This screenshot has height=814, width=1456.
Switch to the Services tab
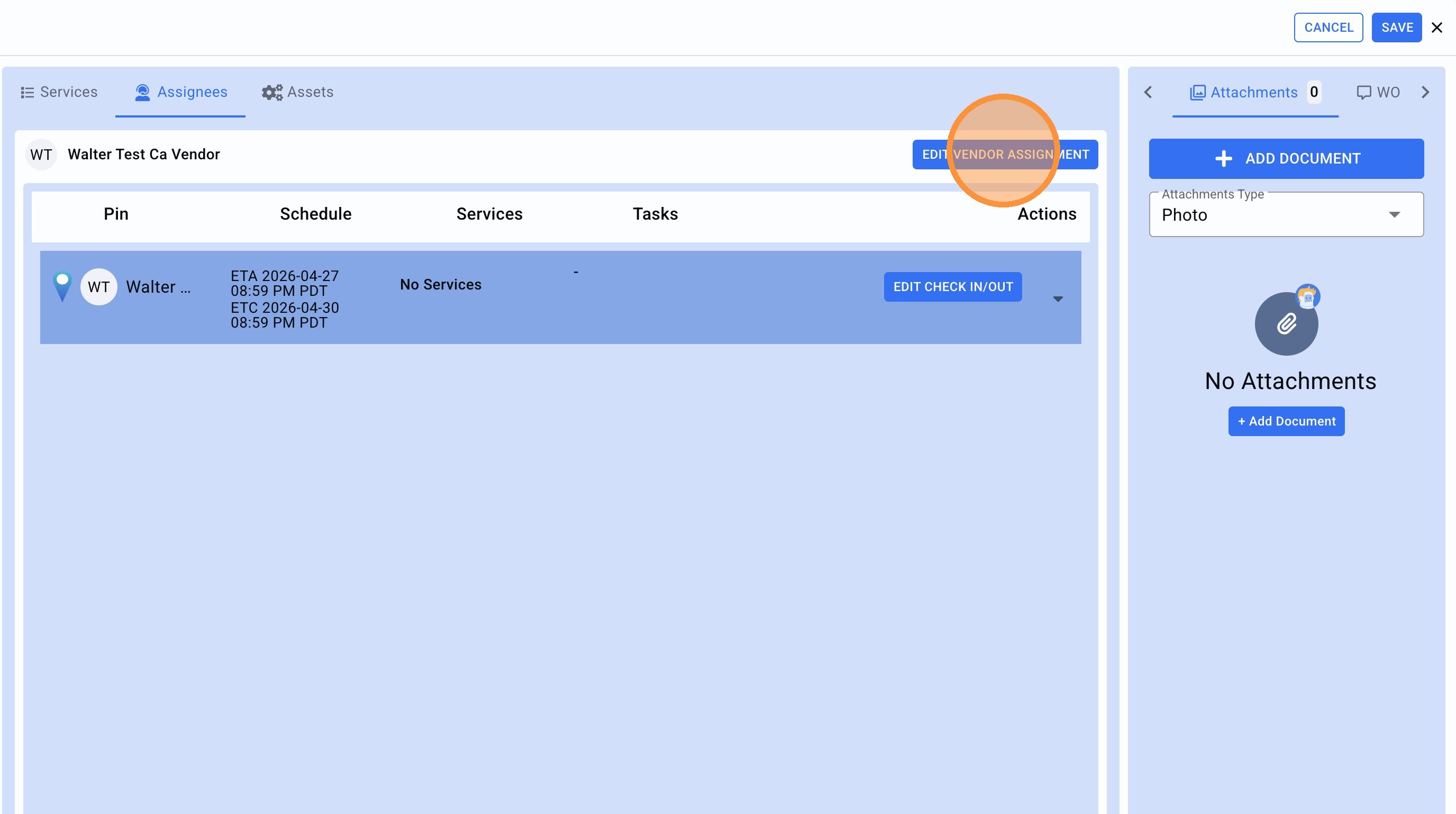click(59, 92)
